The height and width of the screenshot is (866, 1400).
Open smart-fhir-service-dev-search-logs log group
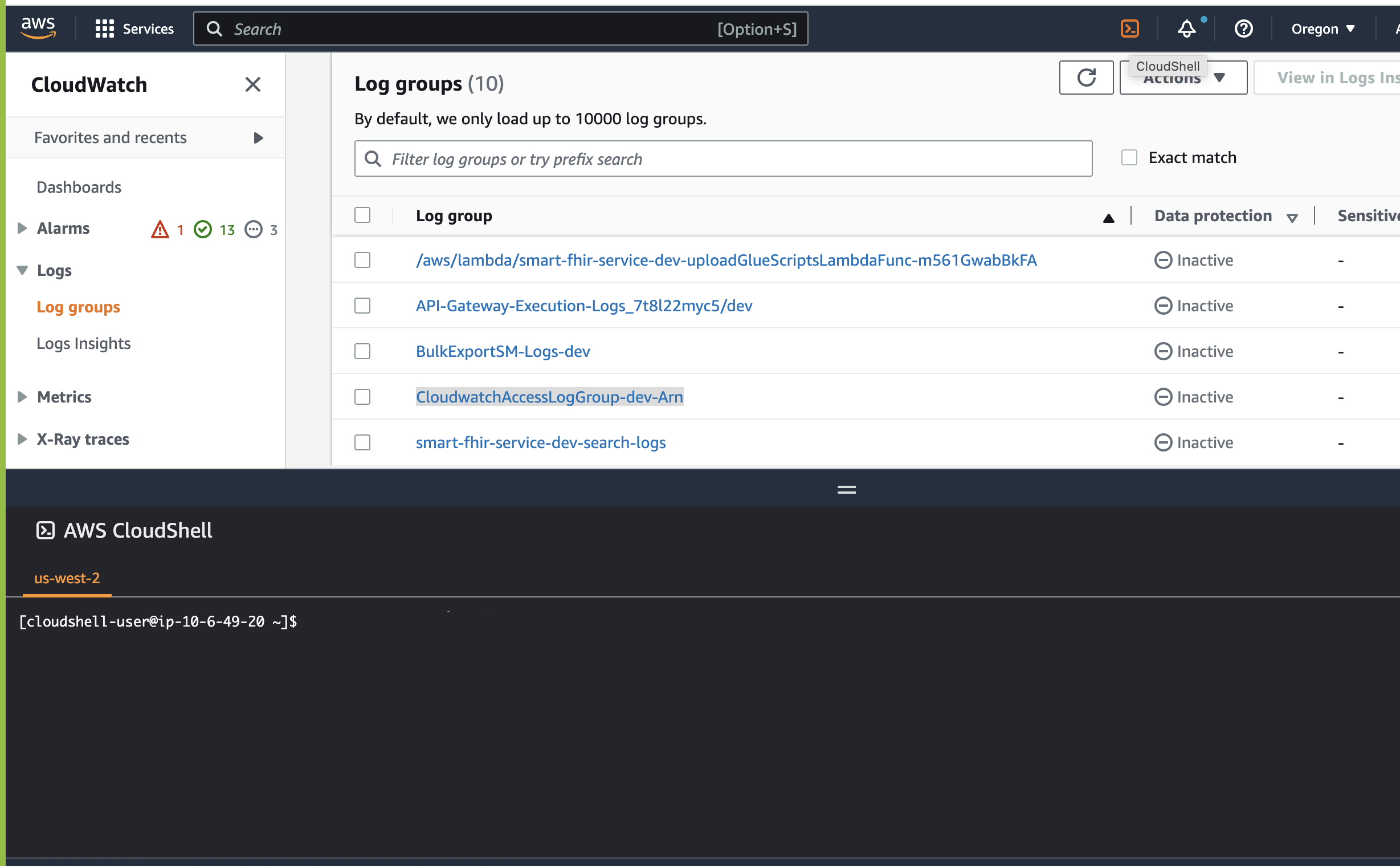[x=540, y=442]
